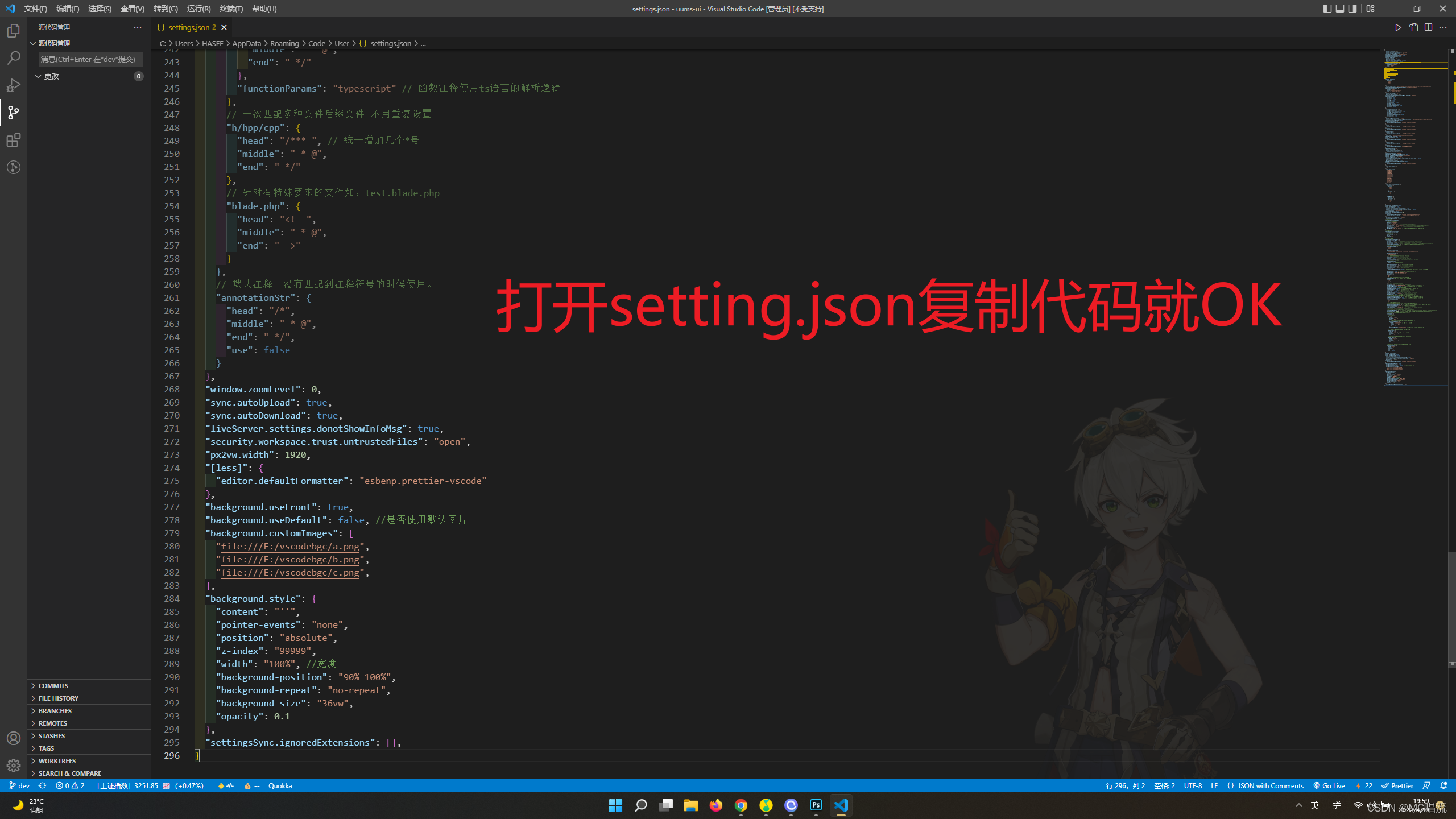Toggle the primary side bar
Image resolution: width=1456 pixels, height=819 pixels.
[1327, 9]
